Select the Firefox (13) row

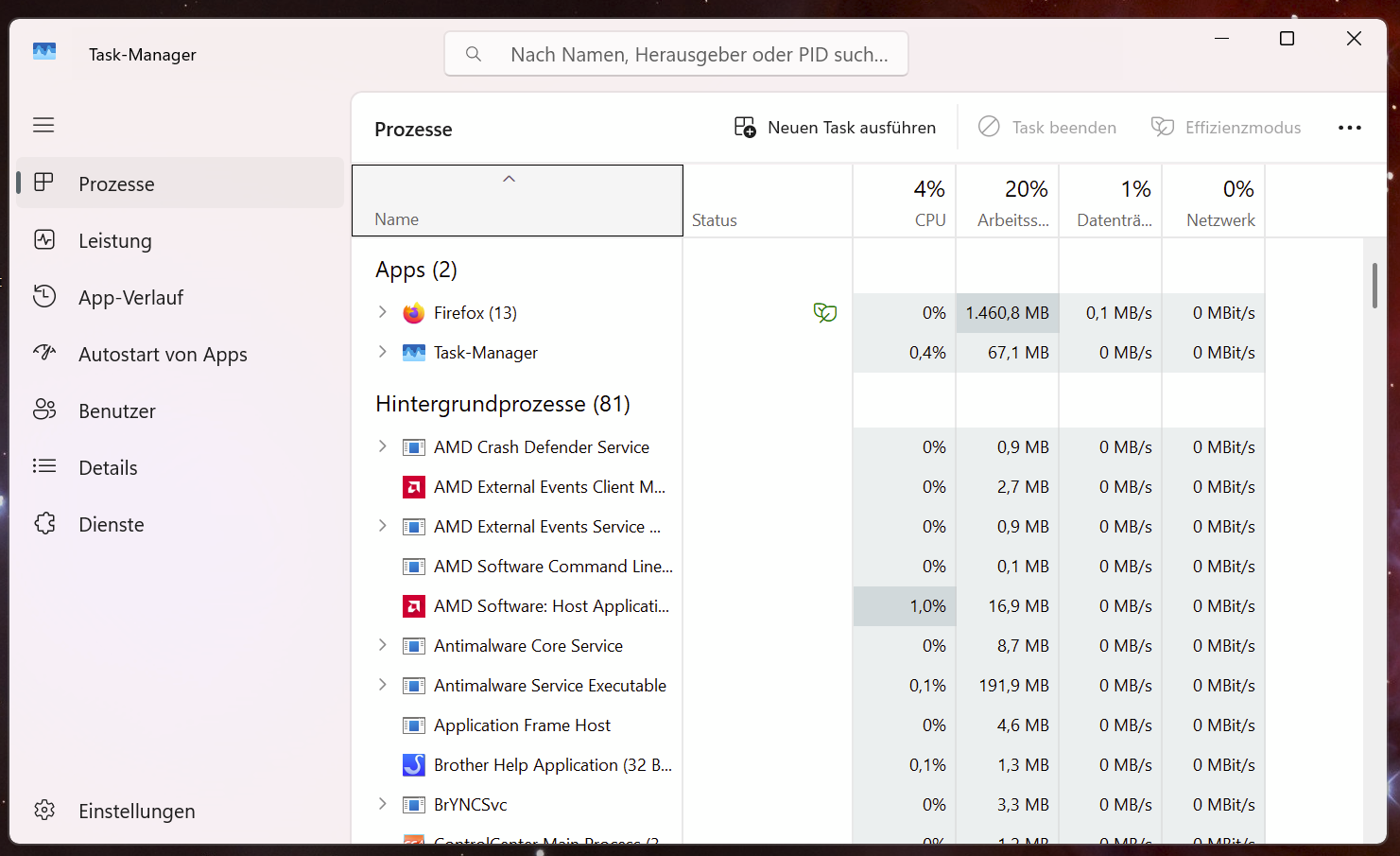[x=808, y=312]
